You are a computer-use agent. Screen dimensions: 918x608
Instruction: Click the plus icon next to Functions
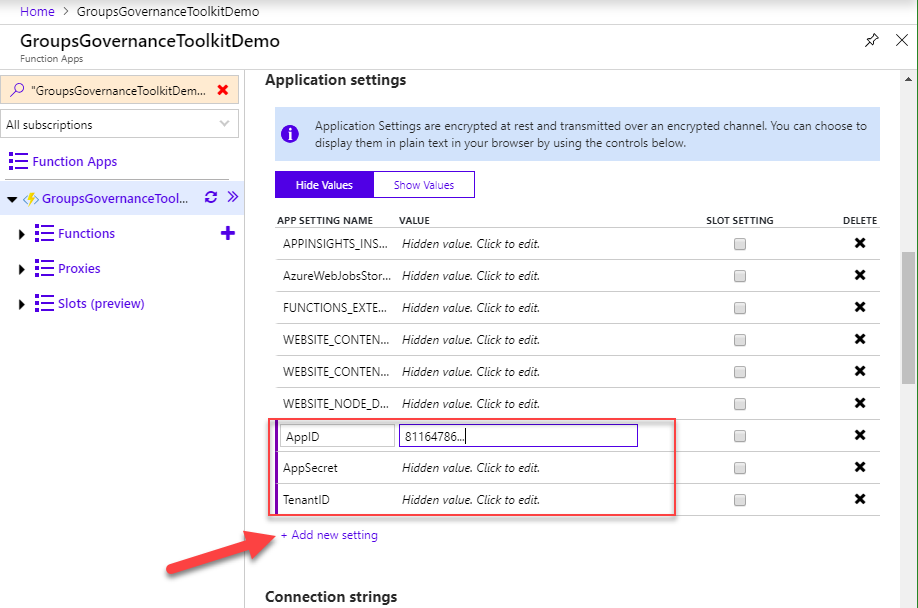[x=227, y=233]
